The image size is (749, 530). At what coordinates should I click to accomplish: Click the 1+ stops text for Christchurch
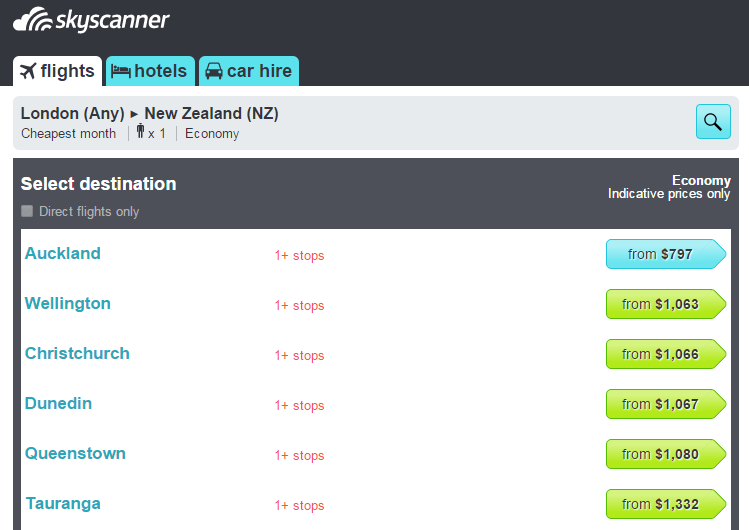(300, 356)
